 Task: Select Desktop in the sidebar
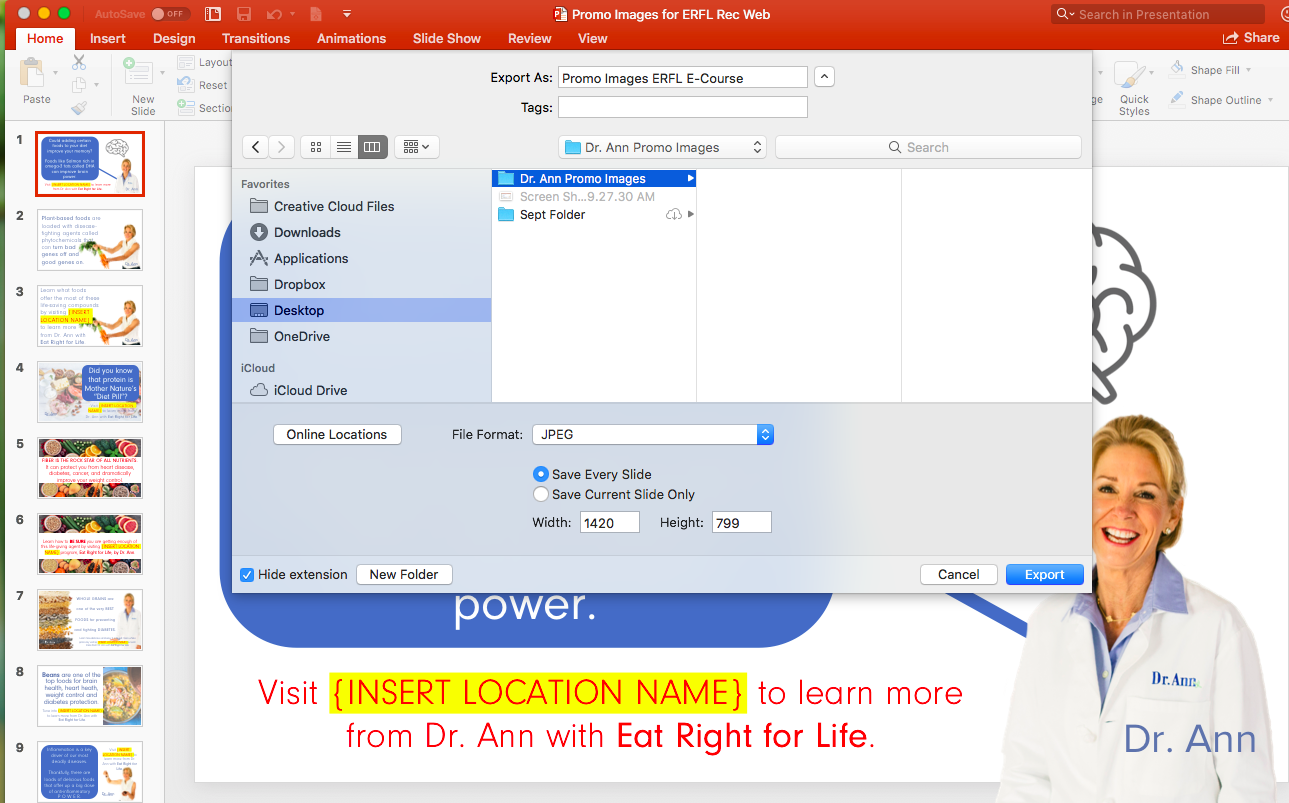pos(361,310)
